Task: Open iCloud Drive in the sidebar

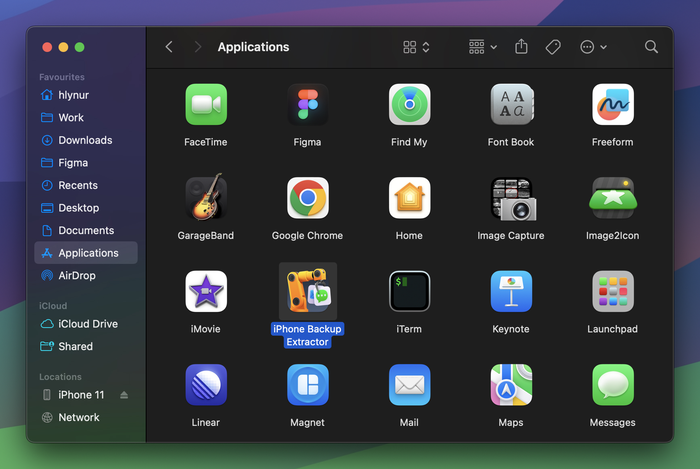Action: pyautogui.click(x=86, y=324)
